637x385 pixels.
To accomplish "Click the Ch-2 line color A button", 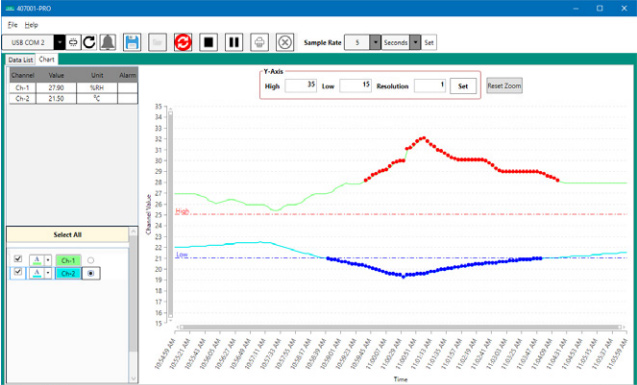I will click(37, 273).
